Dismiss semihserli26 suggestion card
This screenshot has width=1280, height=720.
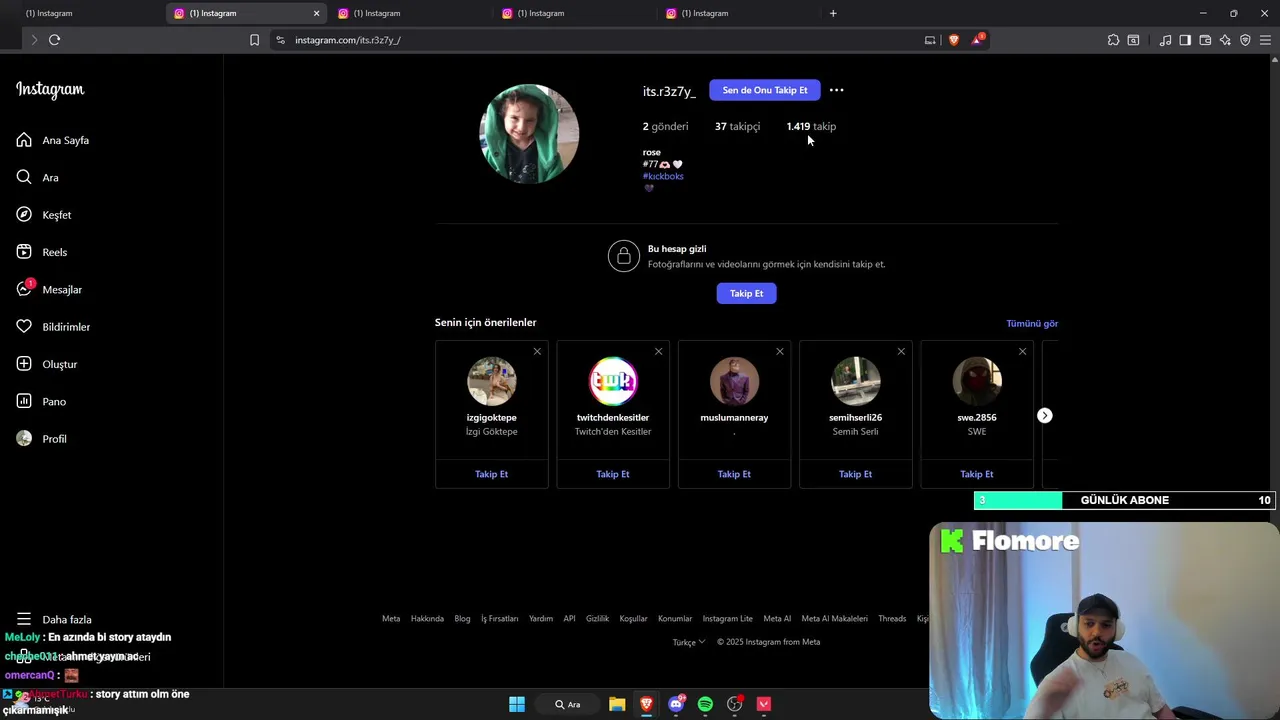click(x=901, y=351)
